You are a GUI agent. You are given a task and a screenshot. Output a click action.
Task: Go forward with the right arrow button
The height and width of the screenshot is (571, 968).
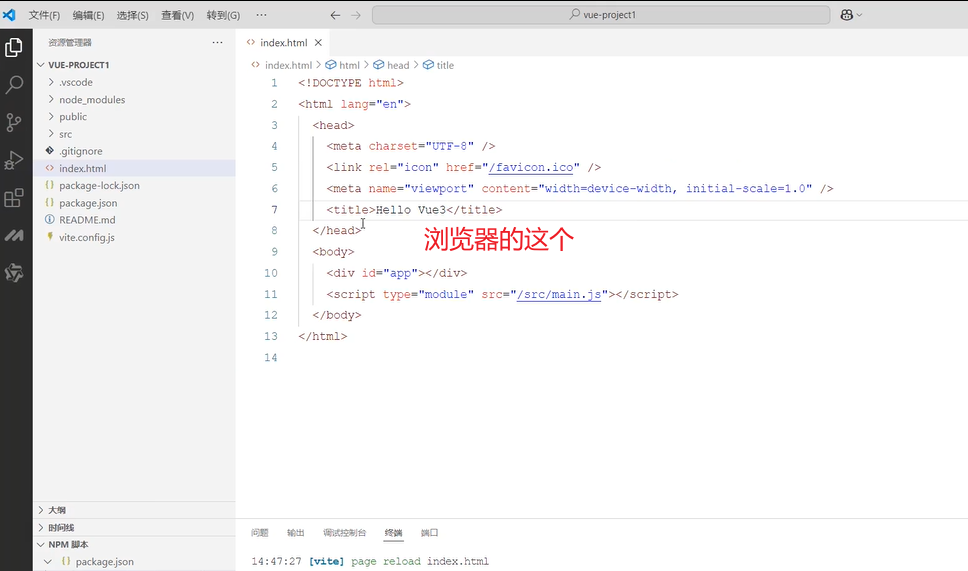pyautogui.click(x=356, y=15)
